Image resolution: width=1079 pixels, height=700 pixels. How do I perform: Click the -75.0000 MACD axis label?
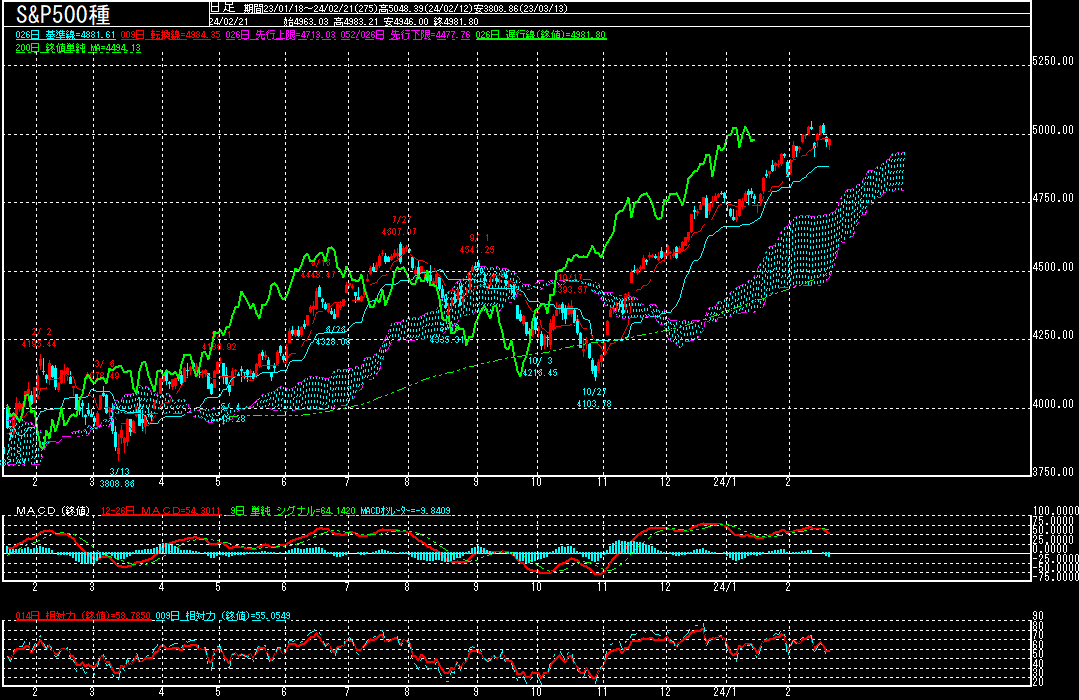coord(1056,577)
